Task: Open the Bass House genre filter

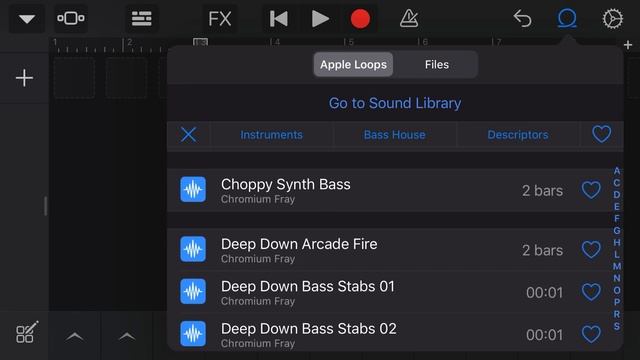Action: pyautogui.click(x=395, y=135)
